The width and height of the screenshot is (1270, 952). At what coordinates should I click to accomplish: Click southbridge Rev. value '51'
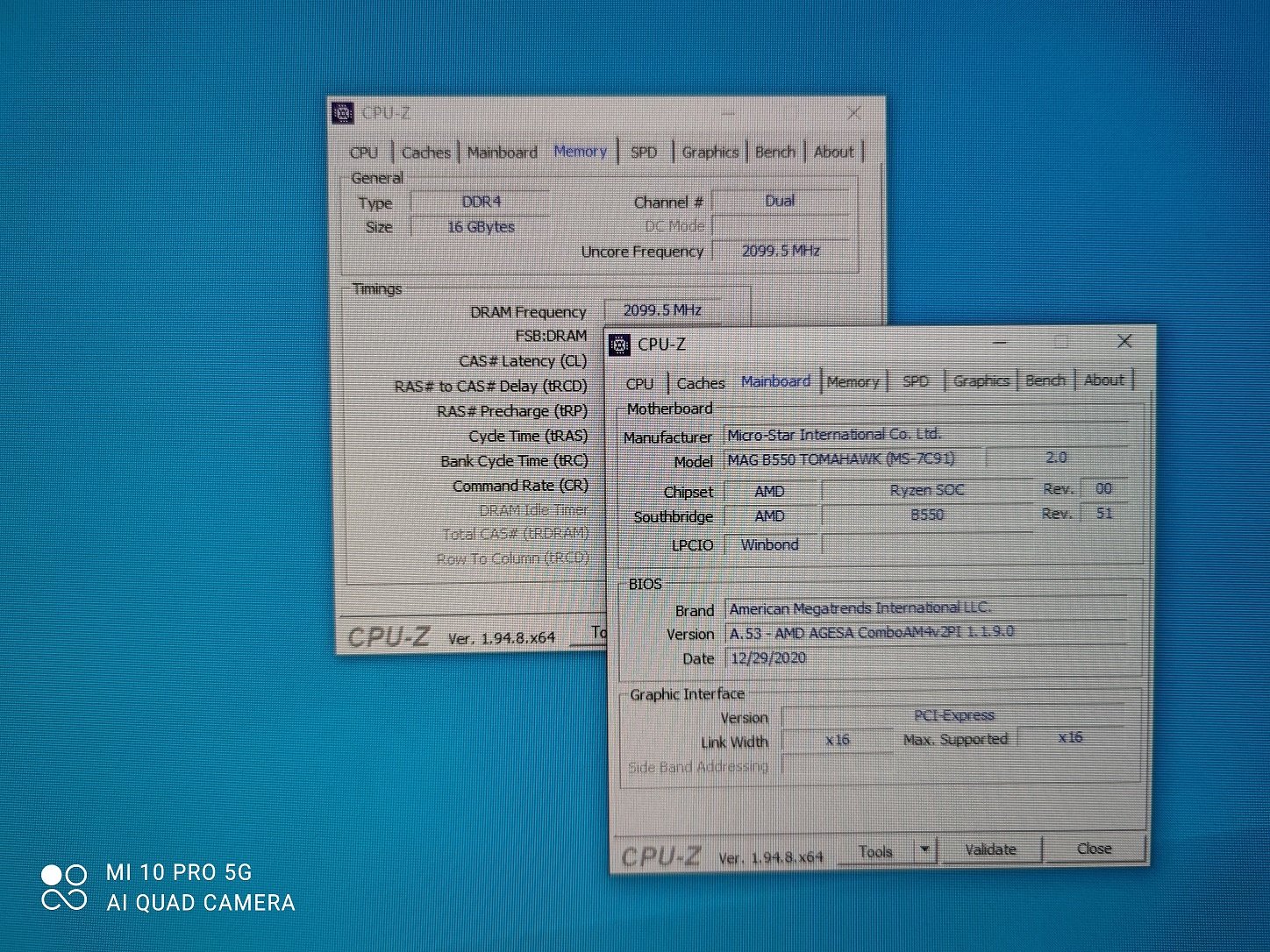1103,513
